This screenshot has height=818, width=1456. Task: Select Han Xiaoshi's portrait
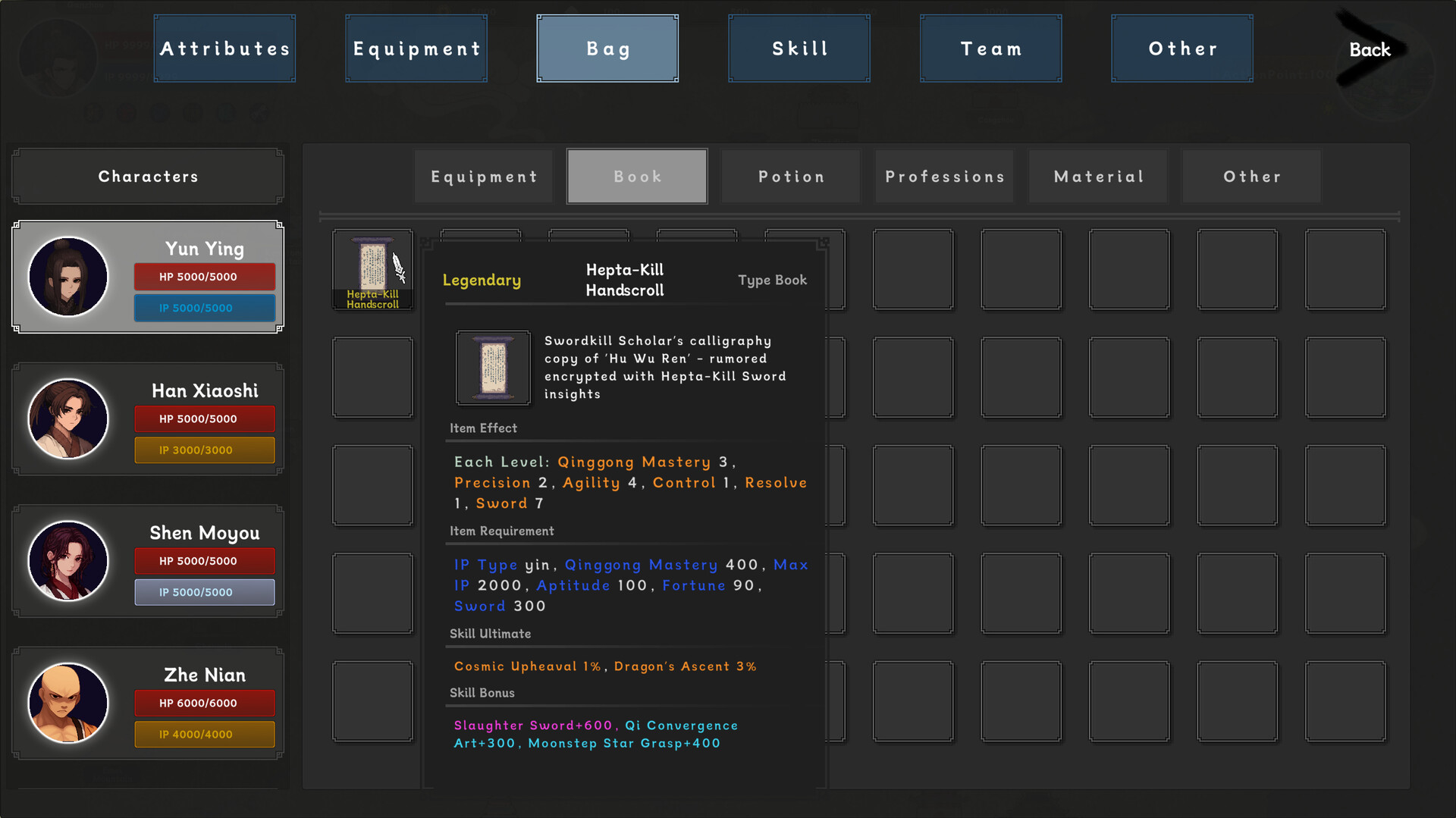[x=68, y=418]
